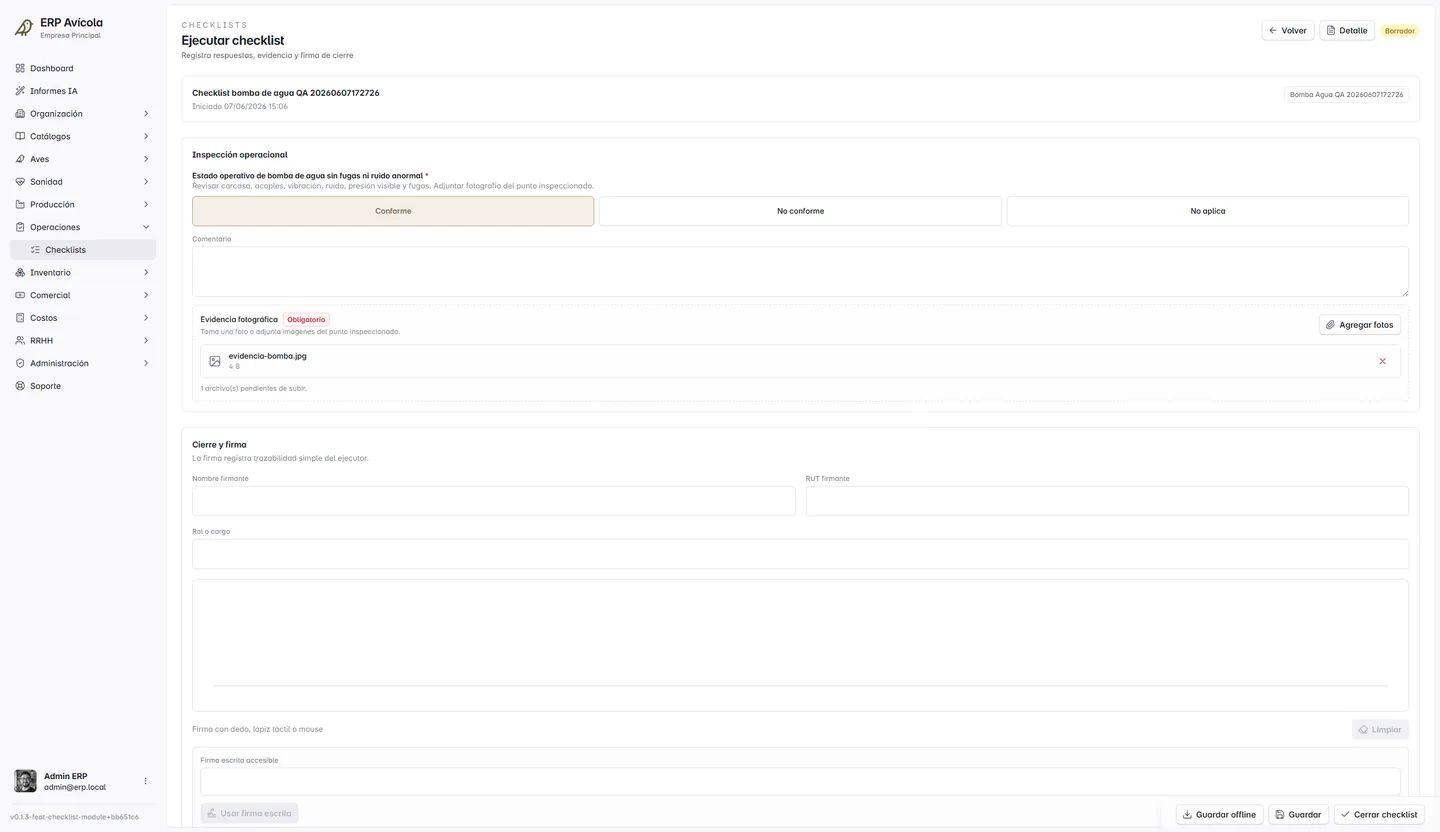Open the Detalle button
Screen dimensions: 1440x832
(1347, 31)
